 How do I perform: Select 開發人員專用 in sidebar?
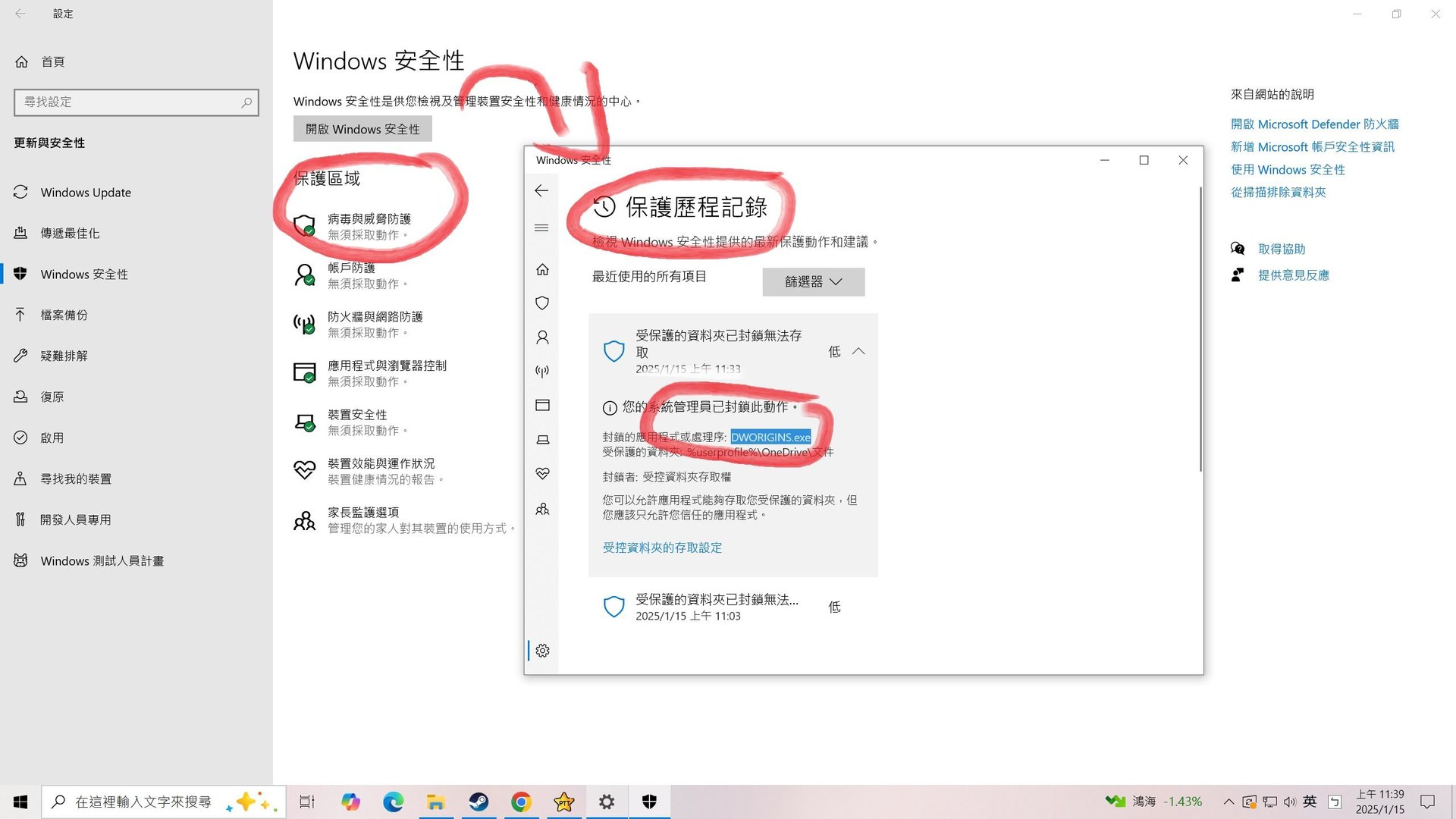pos(76,519)
